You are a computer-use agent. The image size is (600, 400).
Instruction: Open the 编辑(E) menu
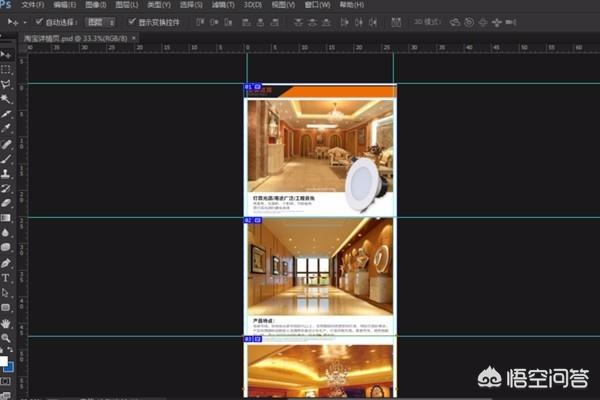(x=65, y=5)
